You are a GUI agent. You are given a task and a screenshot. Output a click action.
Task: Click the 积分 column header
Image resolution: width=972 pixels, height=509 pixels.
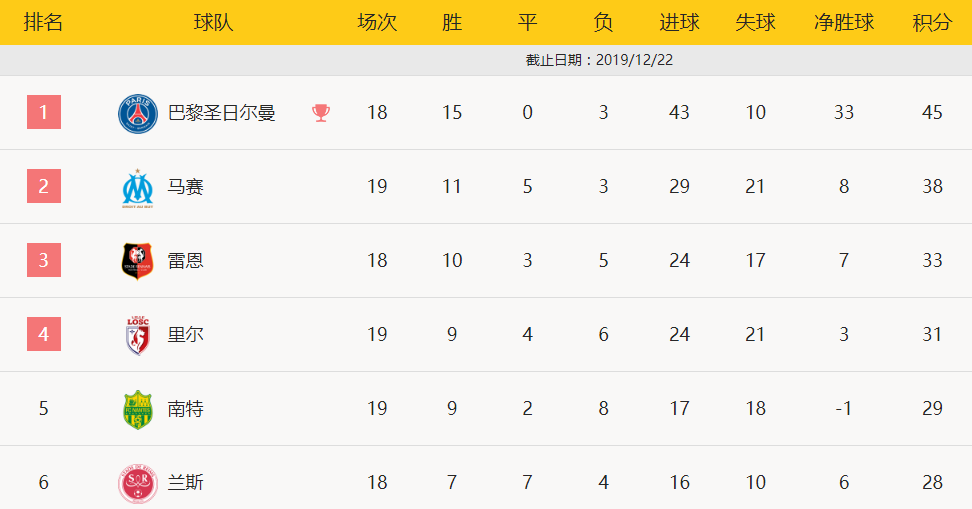pyautogui.click(x=932, y=23)
